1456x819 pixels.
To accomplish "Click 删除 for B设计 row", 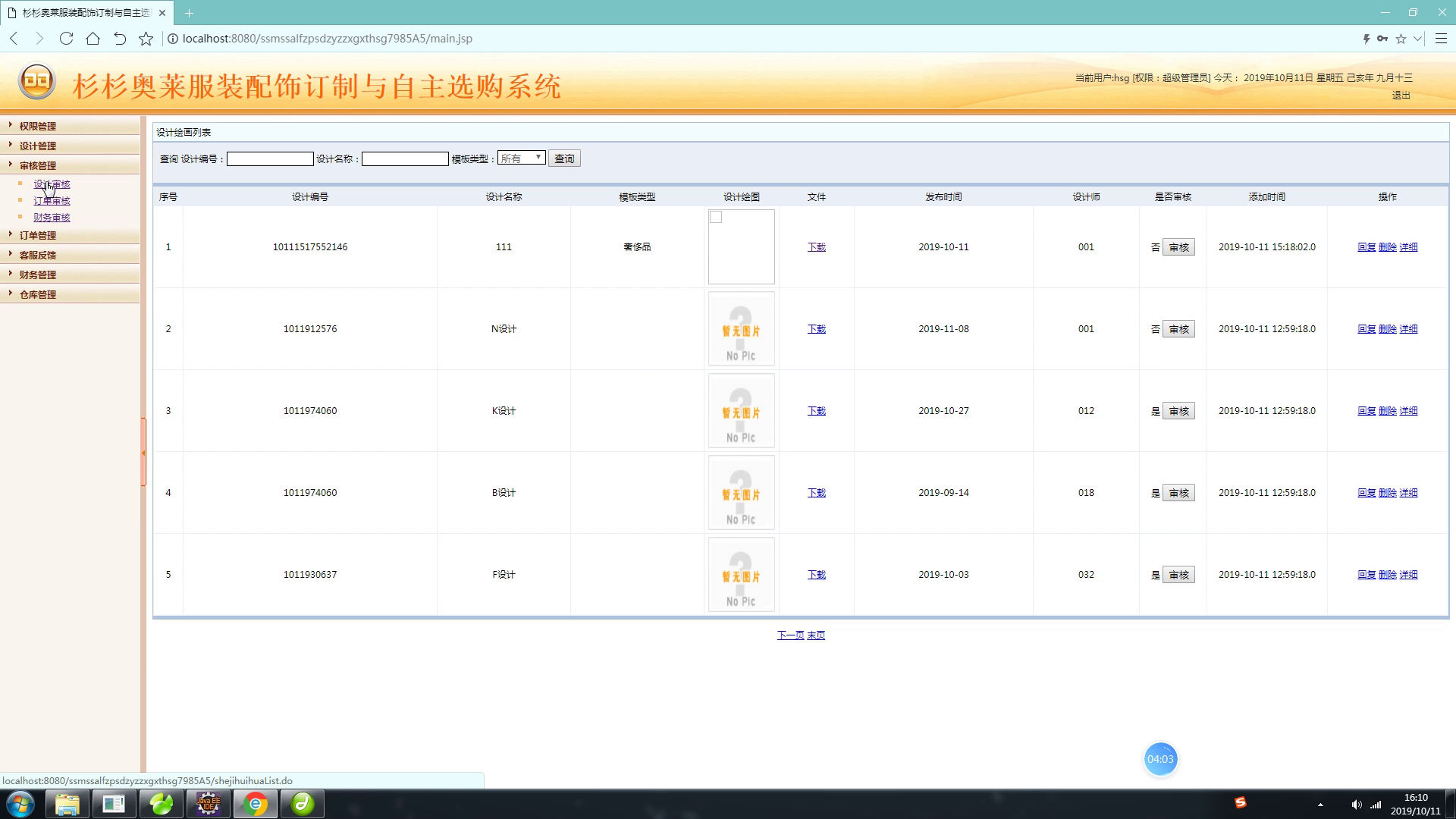I will pyautogui.click(x=1388, y=493).
